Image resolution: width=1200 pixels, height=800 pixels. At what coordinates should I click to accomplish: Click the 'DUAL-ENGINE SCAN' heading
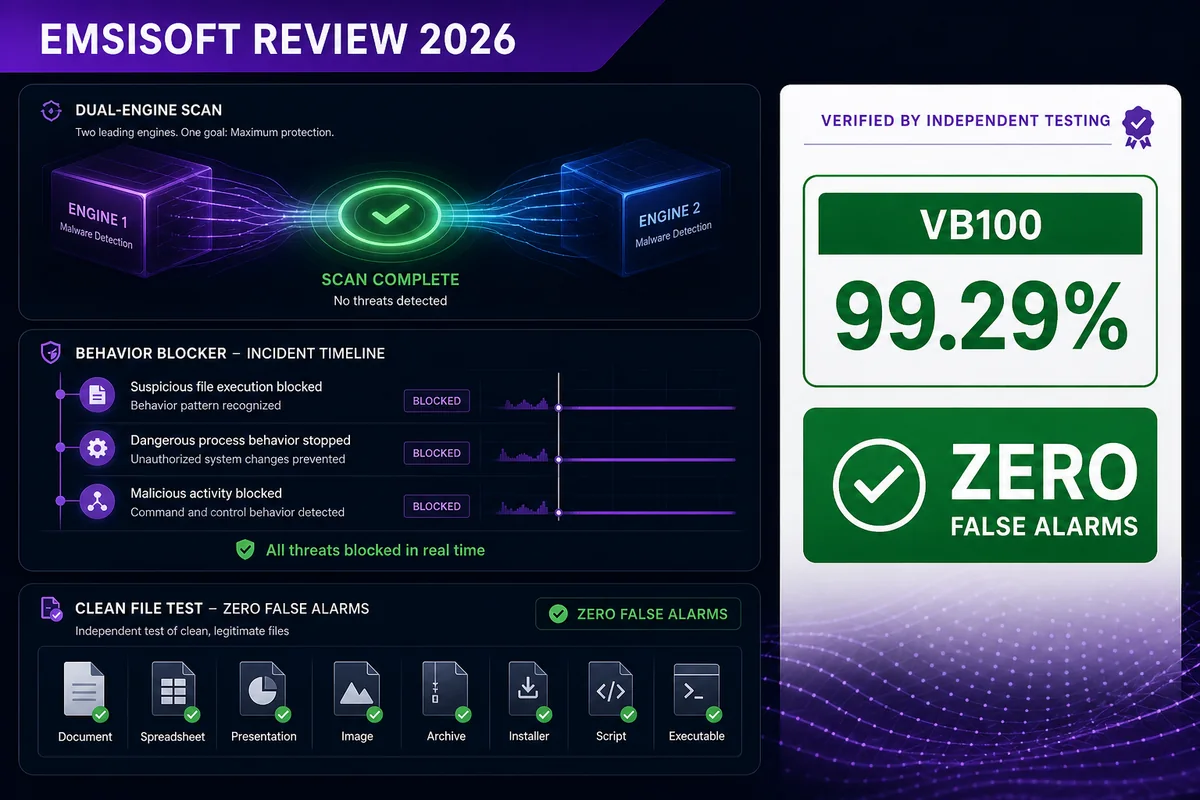click(x=149, y=111)
